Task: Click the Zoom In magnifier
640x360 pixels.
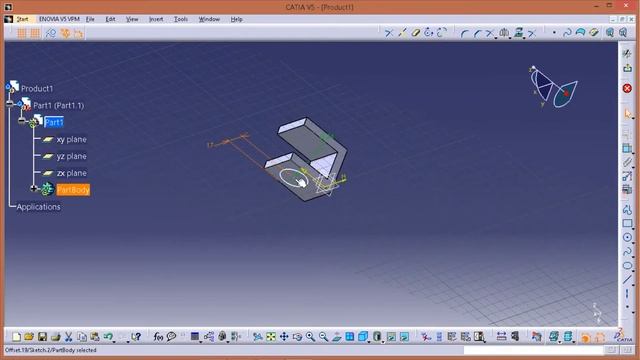Action: (311, 337)
